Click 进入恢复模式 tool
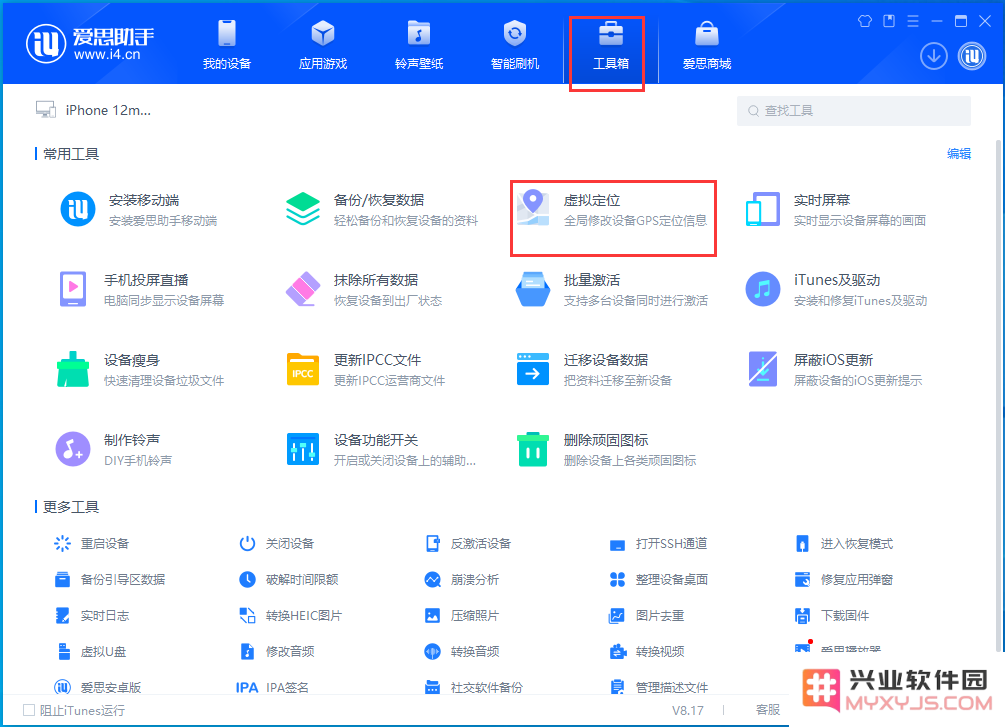1005x727 pixels. click(844, 544)
